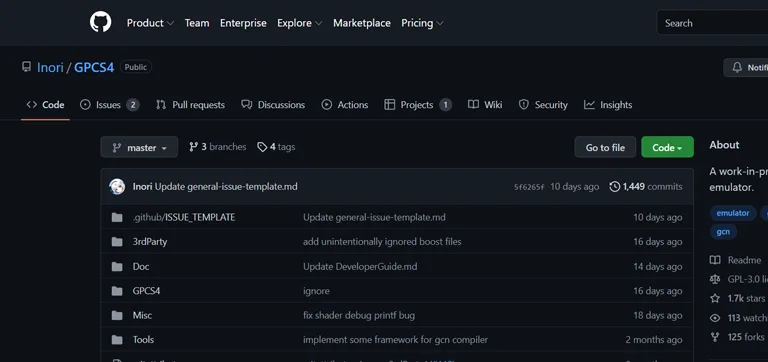The width and height of the screenshot is (768, 362).
Task: Switch to the Pull requests tab
Action: click(x=190, y=105)
